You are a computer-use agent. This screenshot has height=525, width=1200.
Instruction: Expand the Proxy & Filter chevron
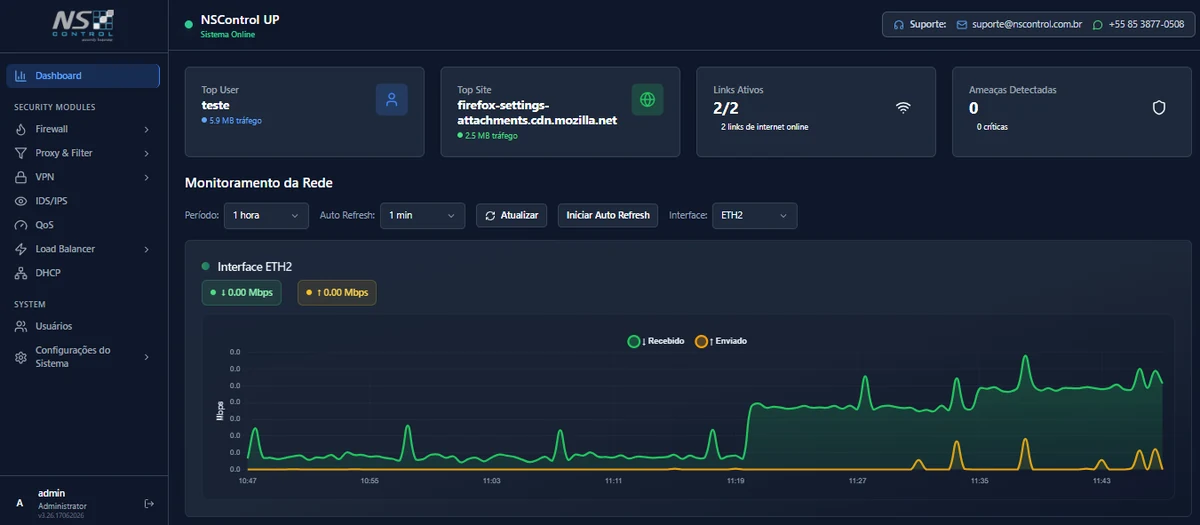146,153
